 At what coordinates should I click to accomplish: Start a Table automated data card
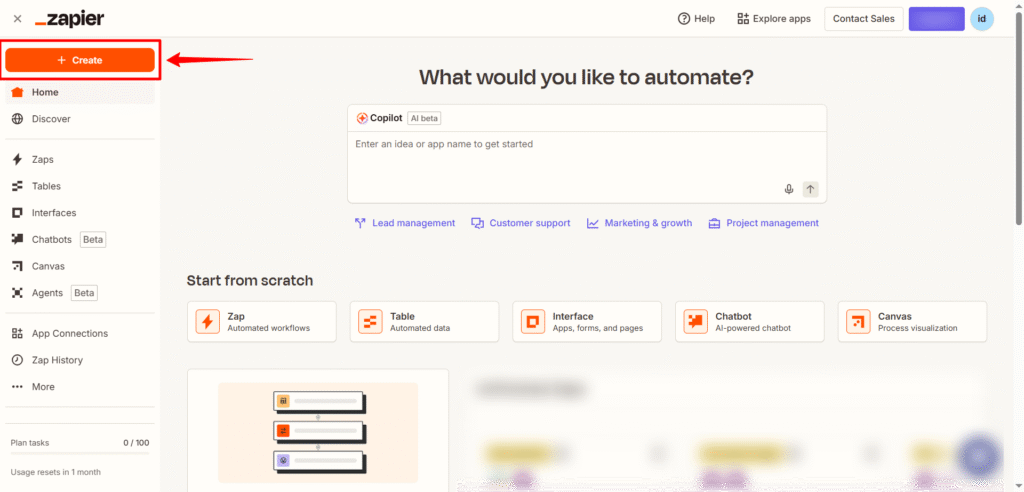click(424, 321)
